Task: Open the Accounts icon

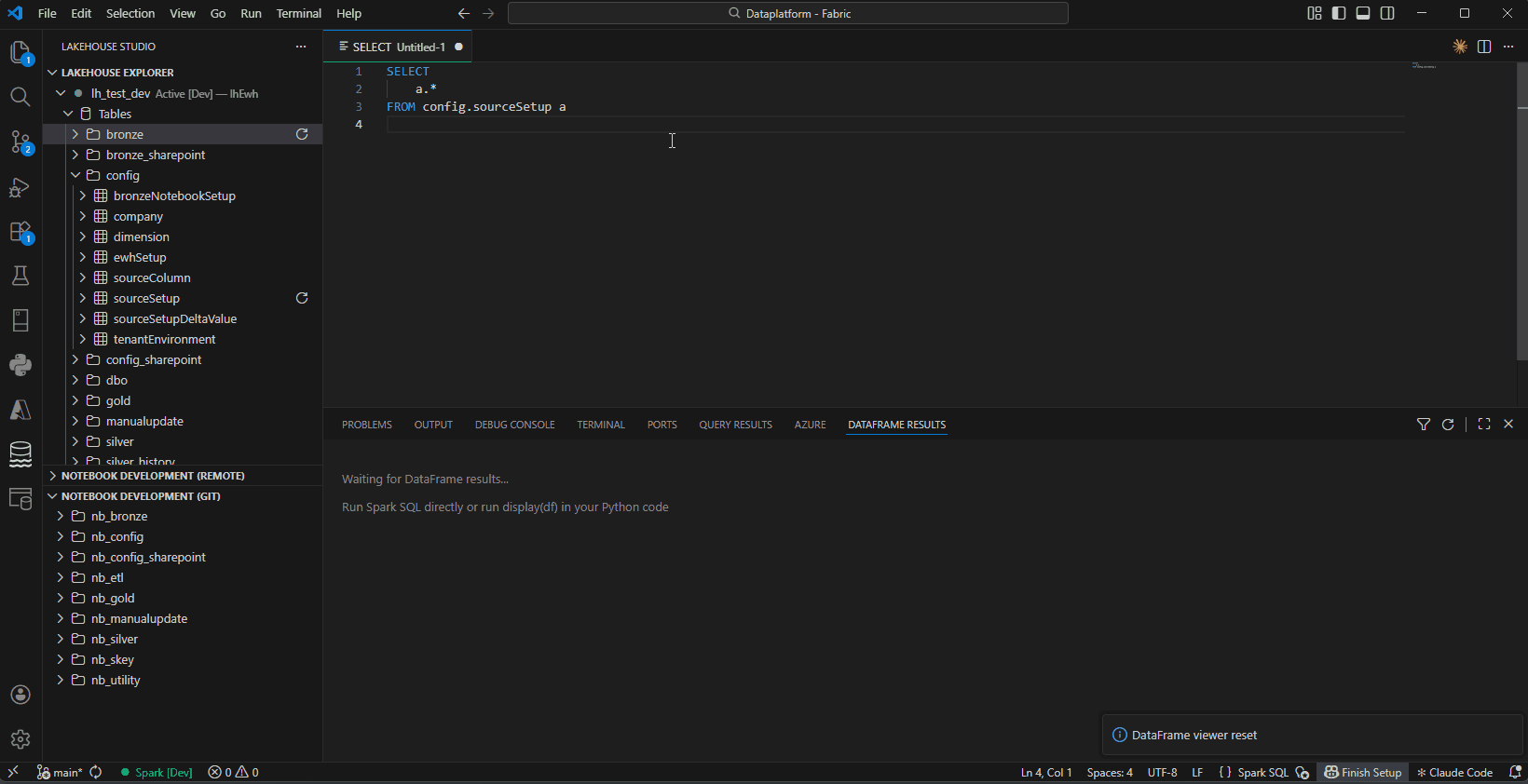Action: (x=20, y=695)
